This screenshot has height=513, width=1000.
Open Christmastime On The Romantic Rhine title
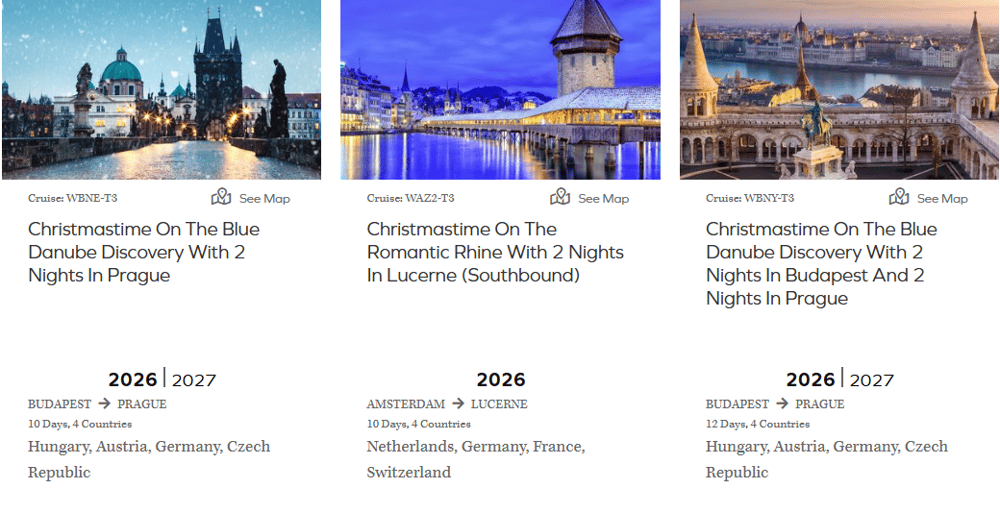(495, 252)
